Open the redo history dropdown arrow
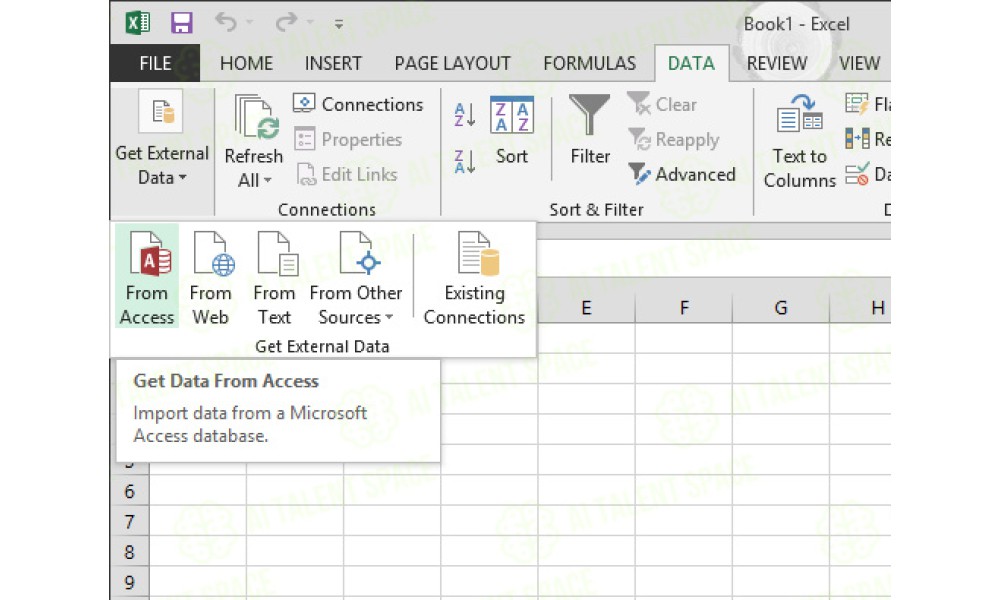The width and height of the screenshot is (1000, 600). pyautogui.click(x=310, y=23)
